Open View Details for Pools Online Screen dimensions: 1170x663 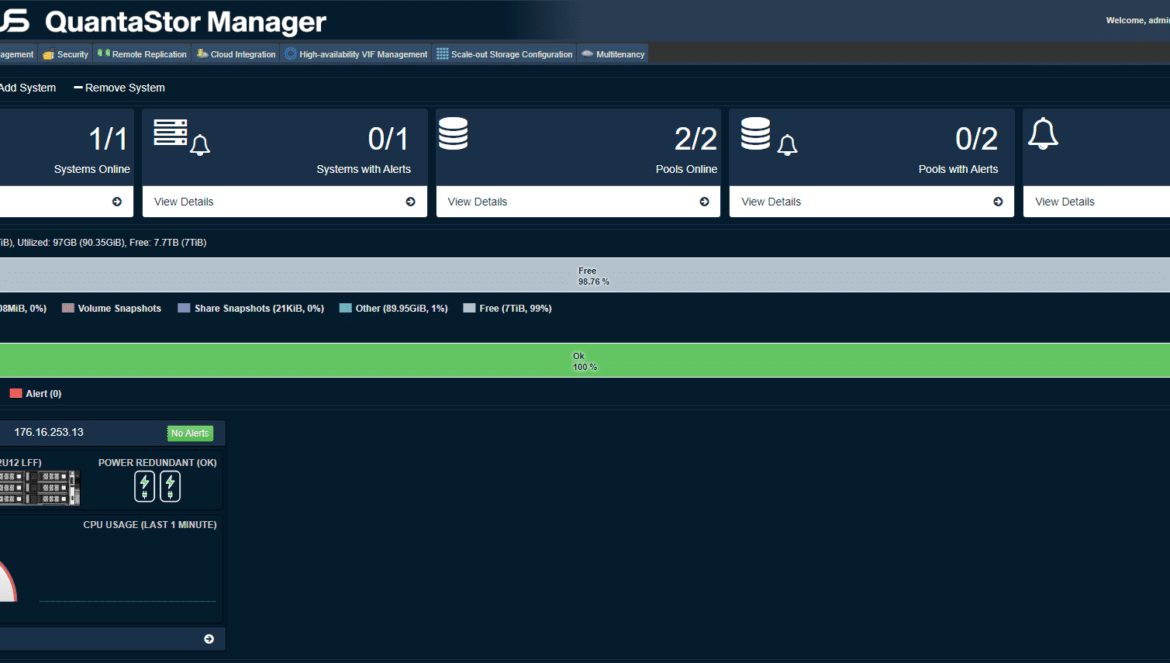[578, 201]
